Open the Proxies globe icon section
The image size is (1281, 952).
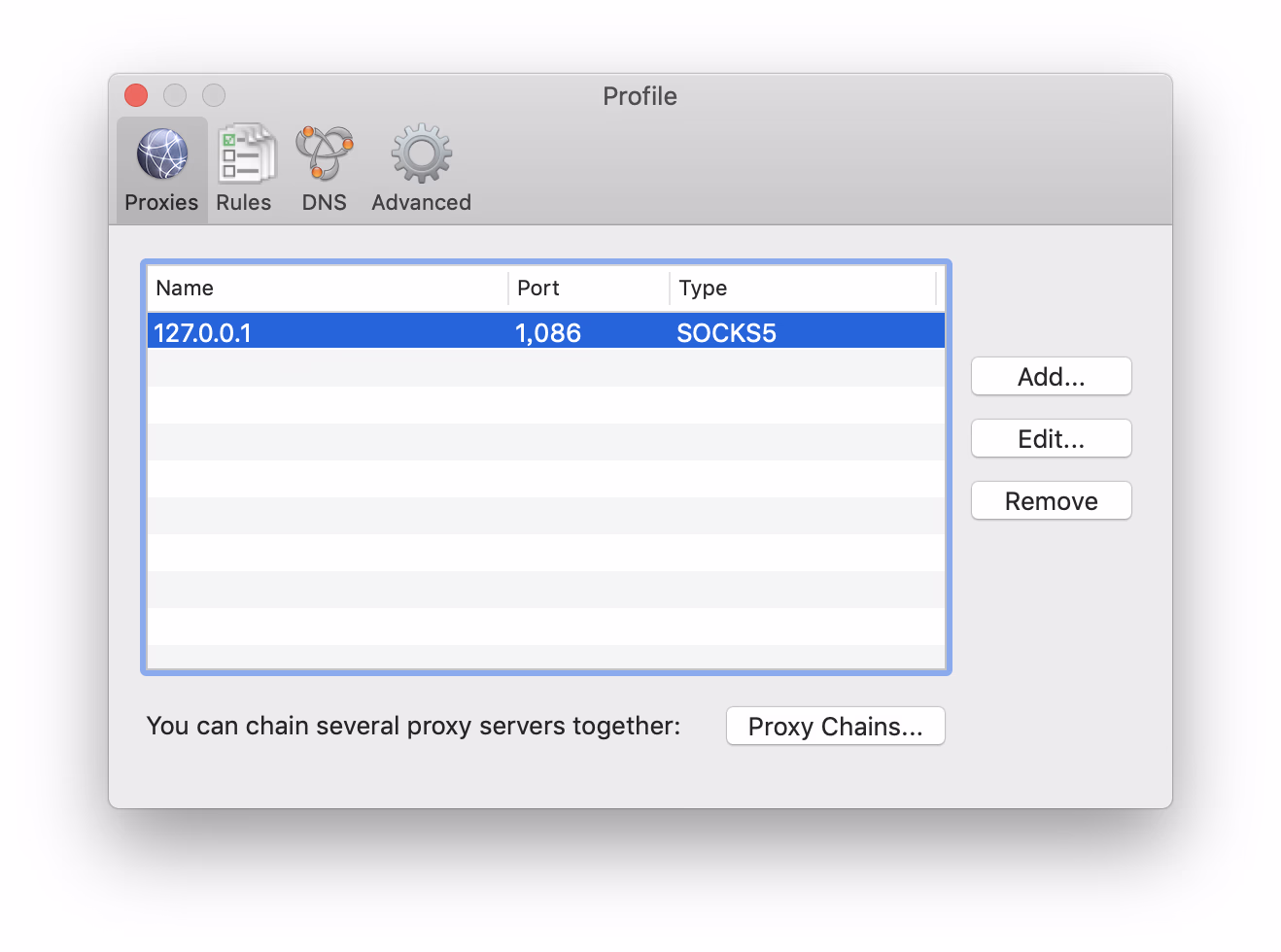click(x=161, y=155)
